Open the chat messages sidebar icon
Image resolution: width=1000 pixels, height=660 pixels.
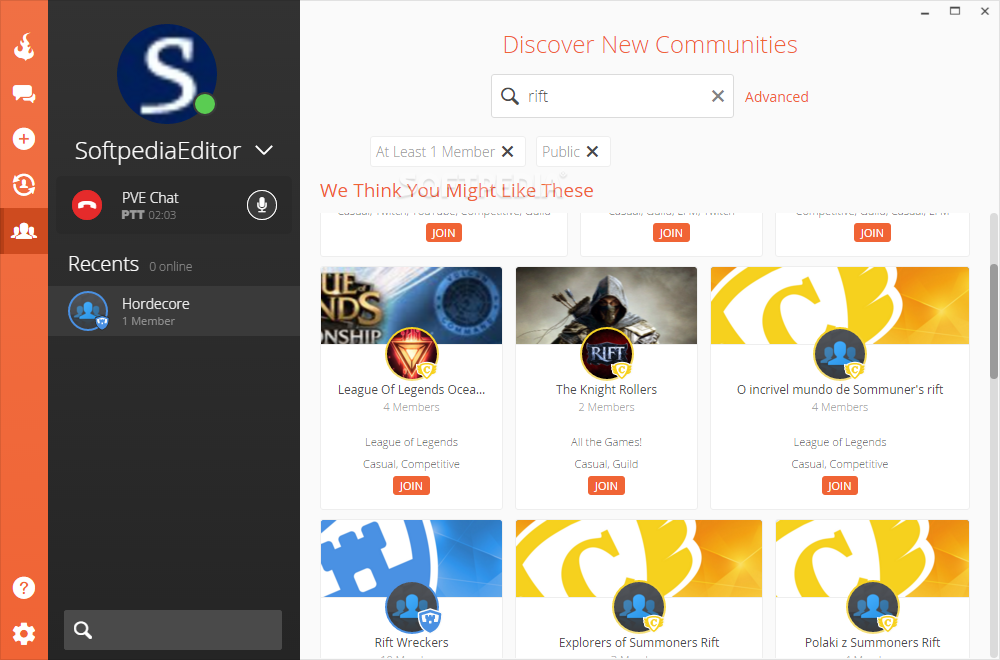click(x=24, y=94)
